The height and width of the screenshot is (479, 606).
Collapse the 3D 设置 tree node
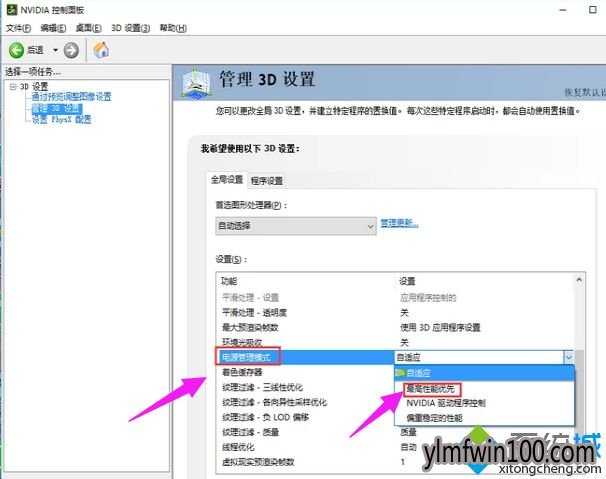point(13,86)
